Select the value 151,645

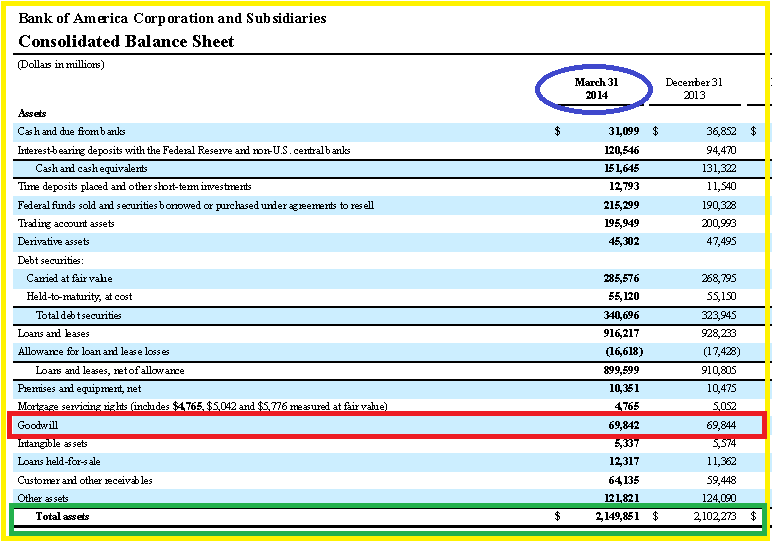pos(621,168)
